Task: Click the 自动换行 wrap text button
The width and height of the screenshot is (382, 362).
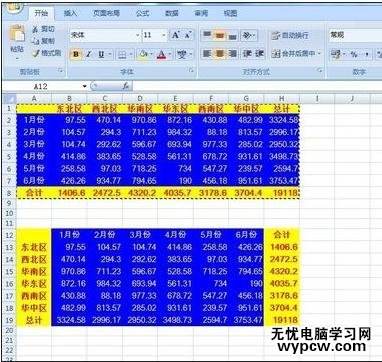Action: click(290, 35)
